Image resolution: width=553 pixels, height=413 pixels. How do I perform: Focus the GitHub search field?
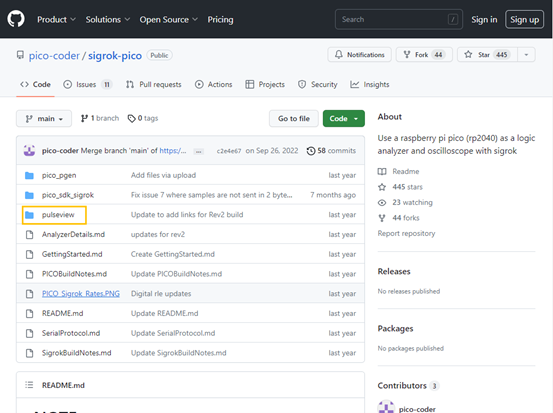(x=399, y=19)
